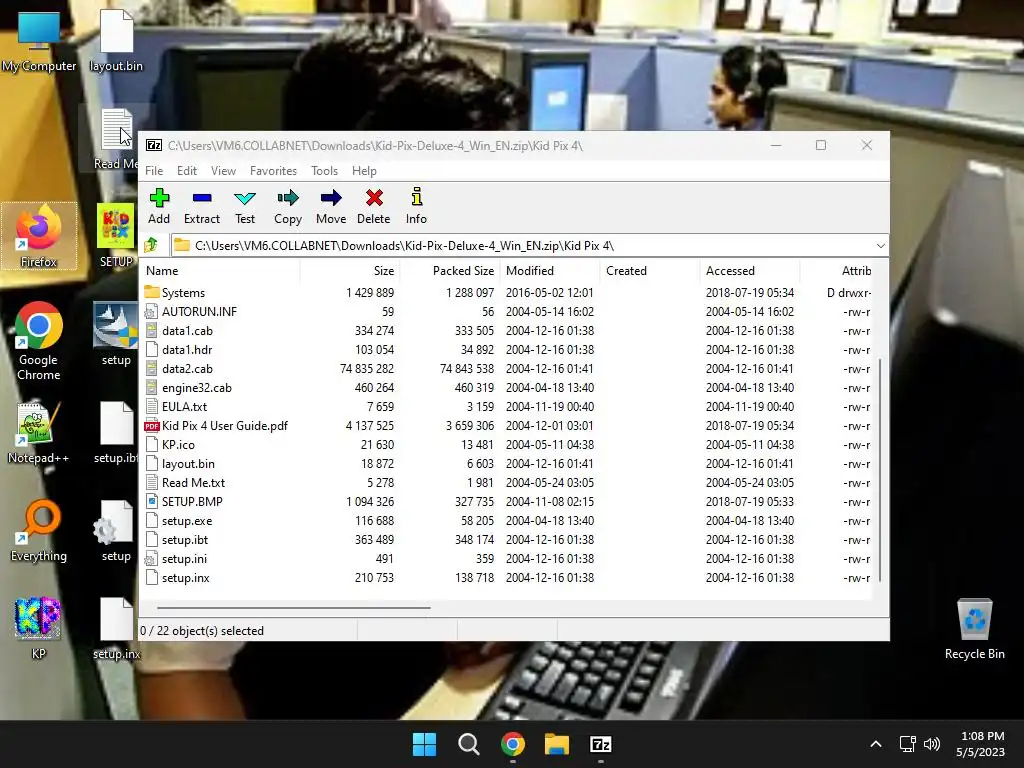Sort by Size column header
This screenshot has width=1024, height=768.
[349, 270]
